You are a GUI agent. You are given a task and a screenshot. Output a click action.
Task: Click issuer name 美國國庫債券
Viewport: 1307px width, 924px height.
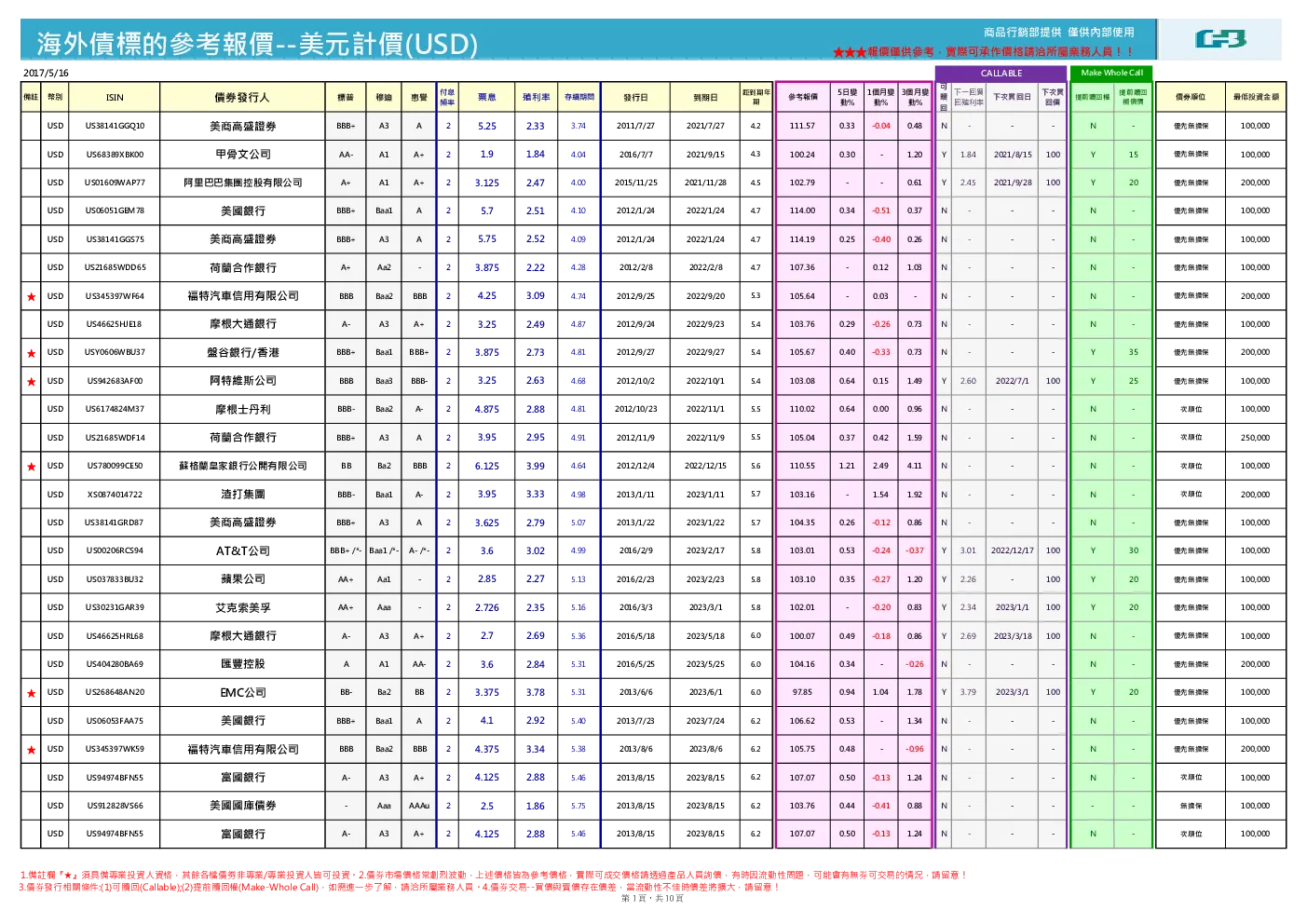[x=243, y=806]
